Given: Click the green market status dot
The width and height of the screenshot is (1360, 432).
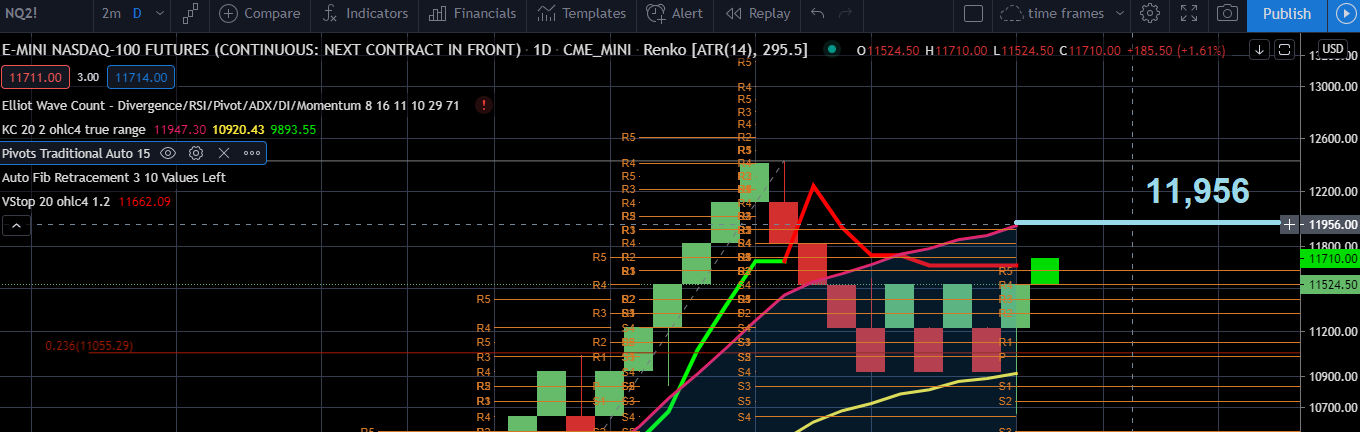Looking at the screenshot, I should click(832, 49).
